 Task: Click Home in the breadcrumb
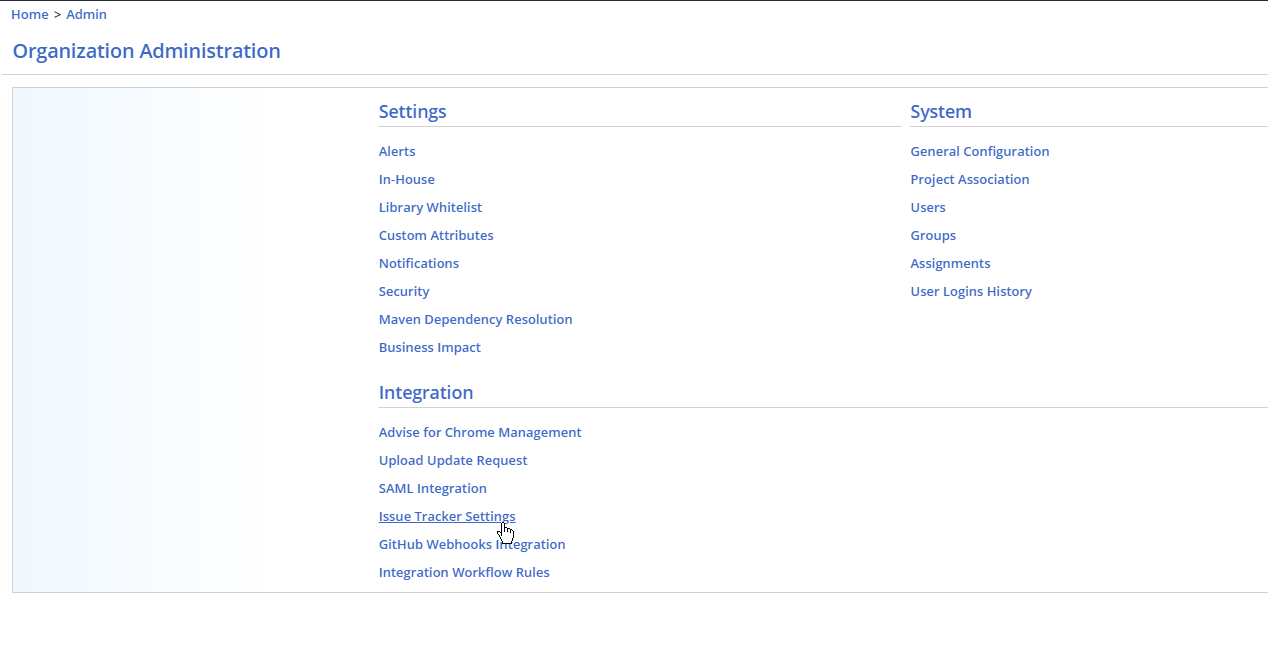point(29,15)
